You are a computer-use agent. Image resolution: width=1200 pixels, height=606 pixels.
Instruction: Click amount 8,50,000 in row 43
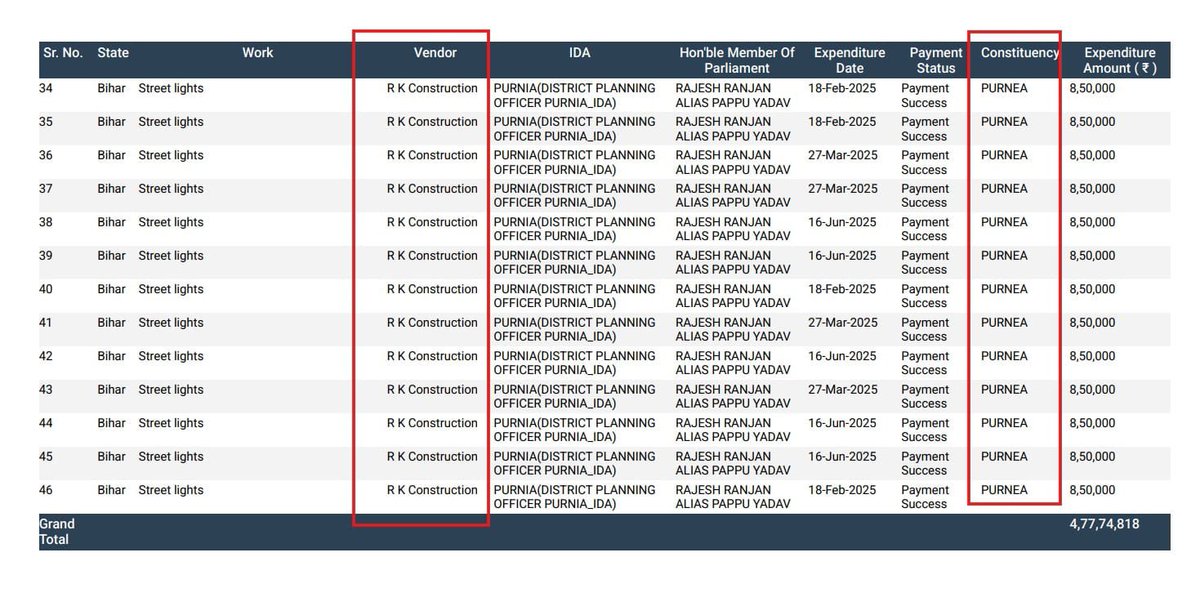[x=1092, y=390]
